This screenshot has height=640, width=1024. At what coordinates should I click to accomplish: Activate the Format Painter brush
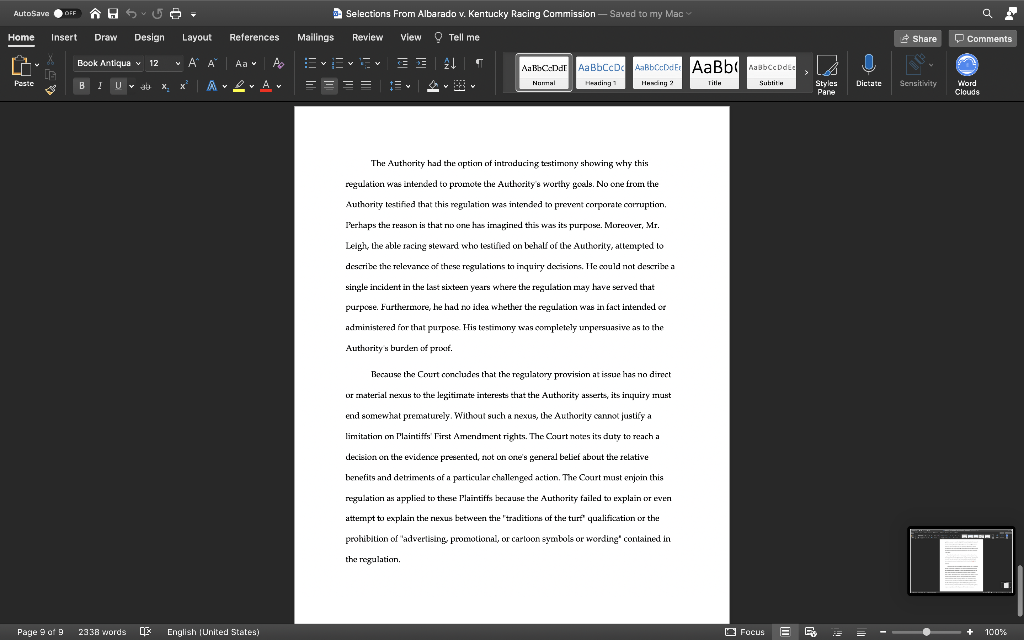click(50, 89)
